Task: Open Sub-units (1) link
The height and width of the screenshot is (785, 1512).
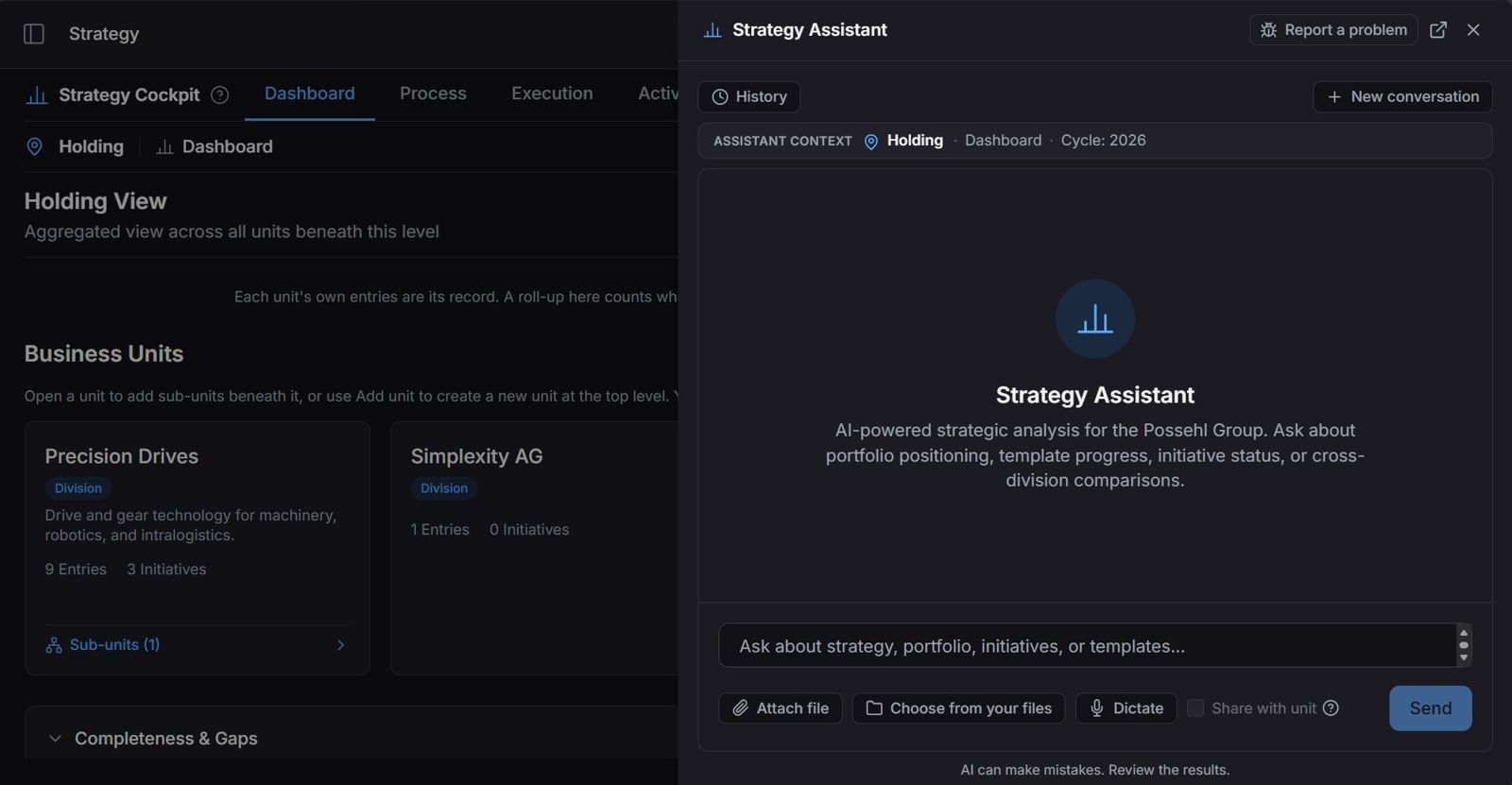Action: 114,645
